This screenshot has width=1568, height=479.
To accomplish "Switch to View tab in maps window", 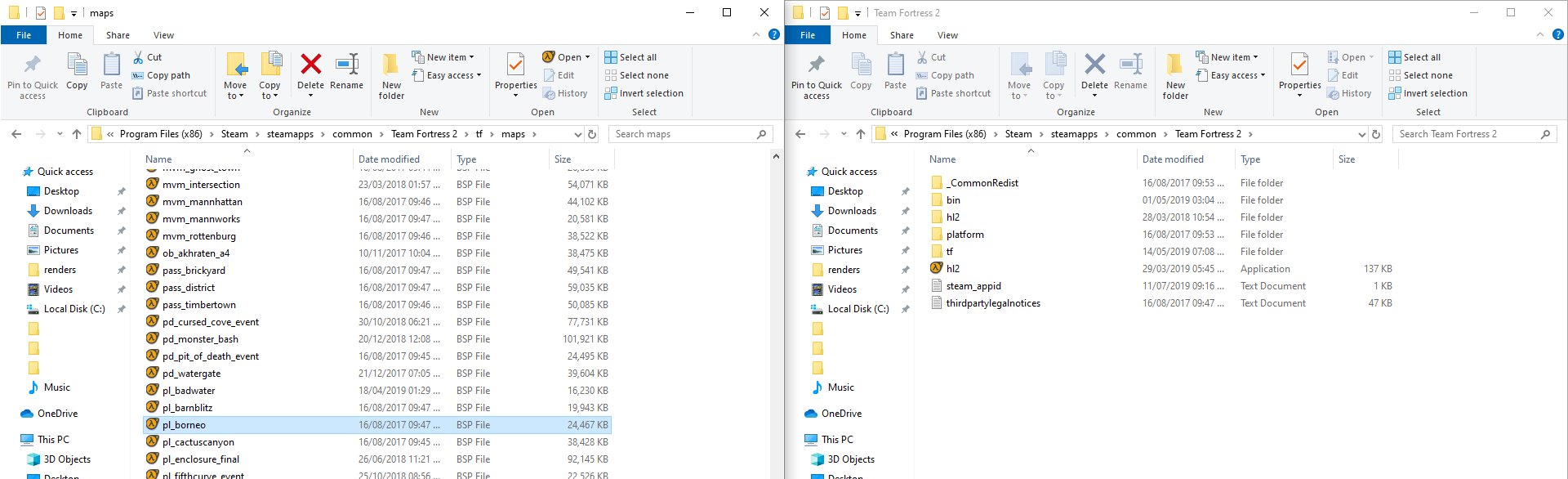I will (x=163, y=35).
